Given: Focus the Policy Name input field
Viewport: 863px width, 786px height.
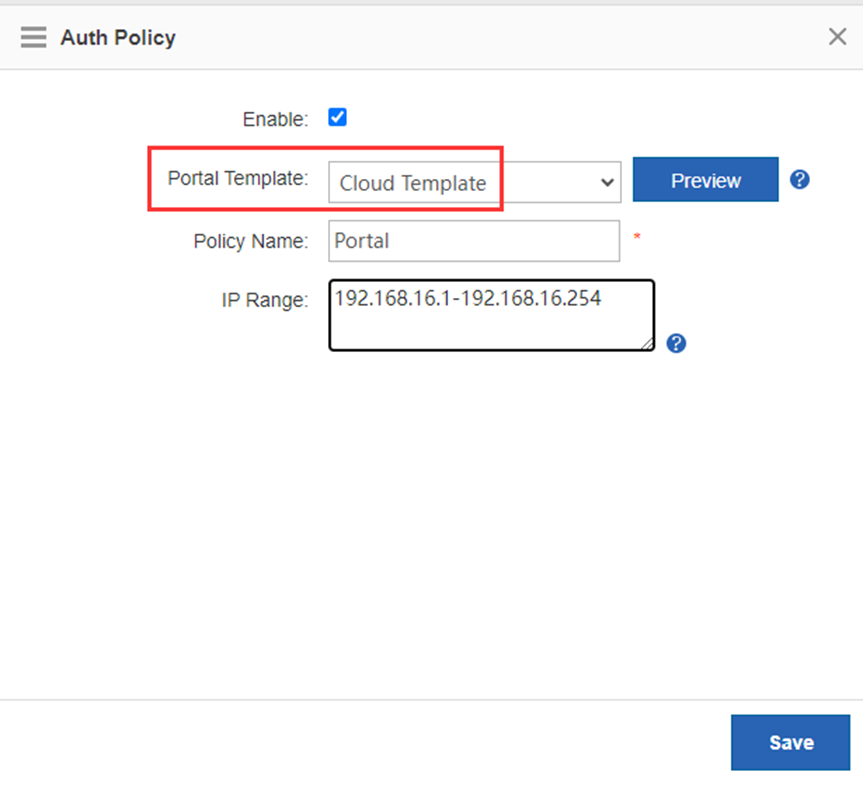Looking at the screenshot, I should (x=473, y=241).
